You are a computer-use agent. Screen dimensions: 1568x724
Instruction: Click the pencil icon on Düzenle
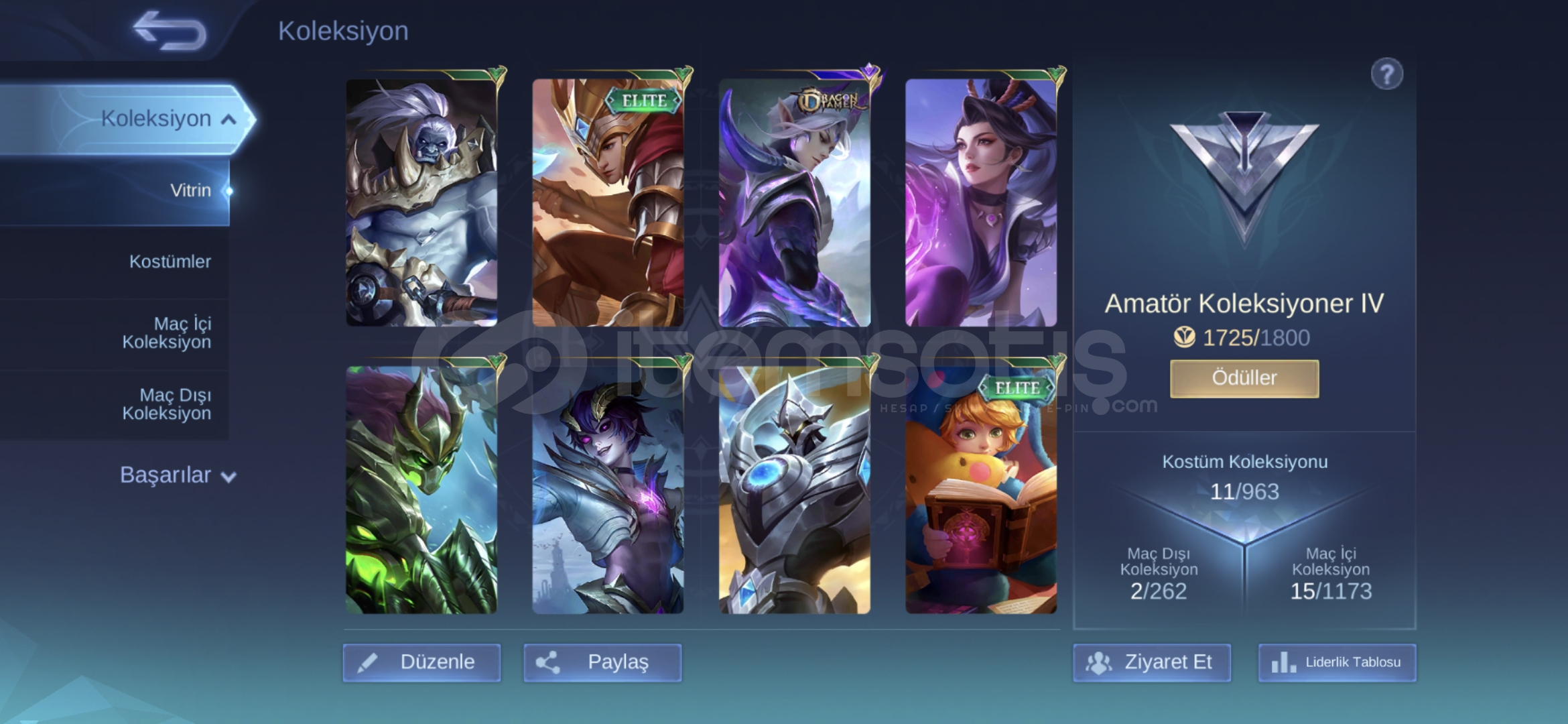(x=367, y=662)
